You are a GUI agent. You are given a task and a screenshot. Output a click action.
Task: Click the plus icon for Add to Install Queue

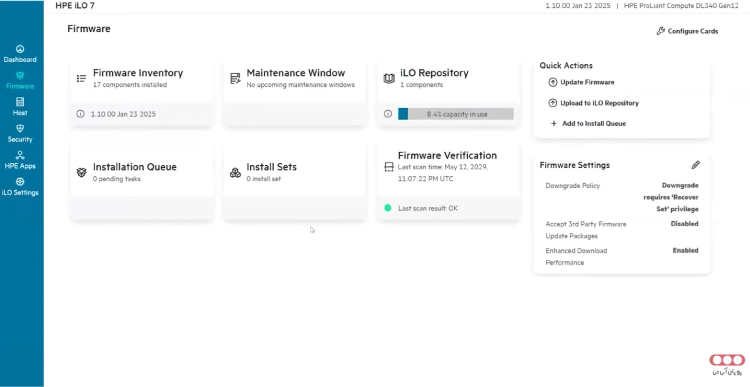[554, 123]
